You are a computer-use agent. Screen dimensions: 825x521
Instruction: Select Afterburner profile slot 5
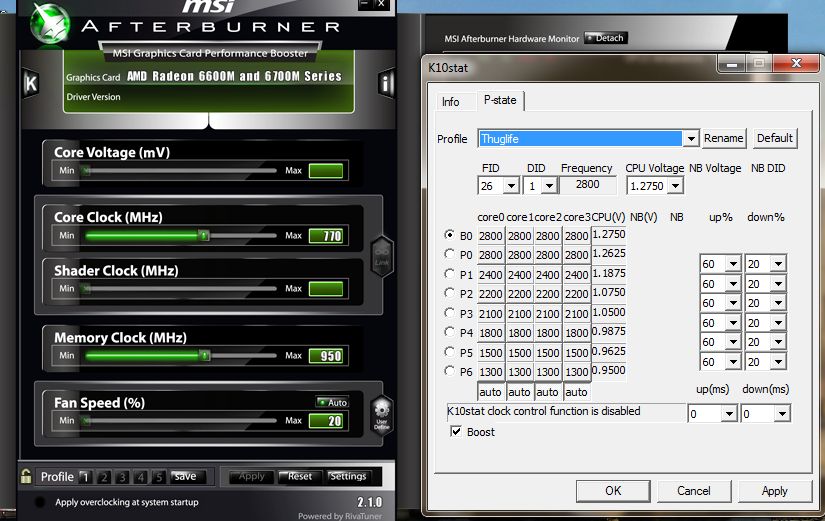(158, 477)
